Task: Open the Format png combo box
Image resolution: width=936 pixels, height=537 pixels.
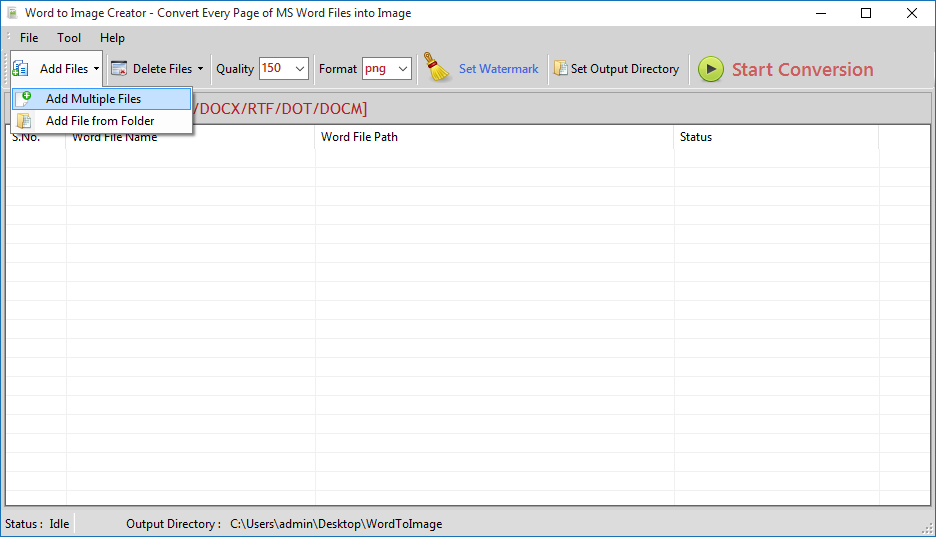Action: pos(387,69)
